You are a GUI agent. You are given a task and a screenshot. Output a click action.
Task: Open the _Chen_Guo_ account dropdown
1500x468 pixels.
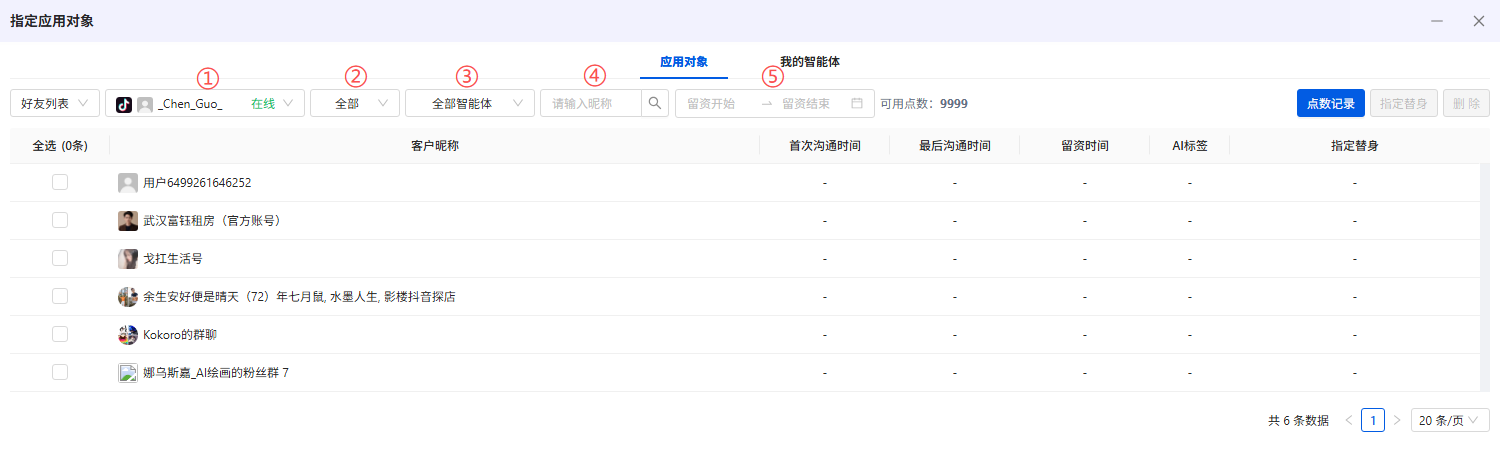[x=205, y=103]
